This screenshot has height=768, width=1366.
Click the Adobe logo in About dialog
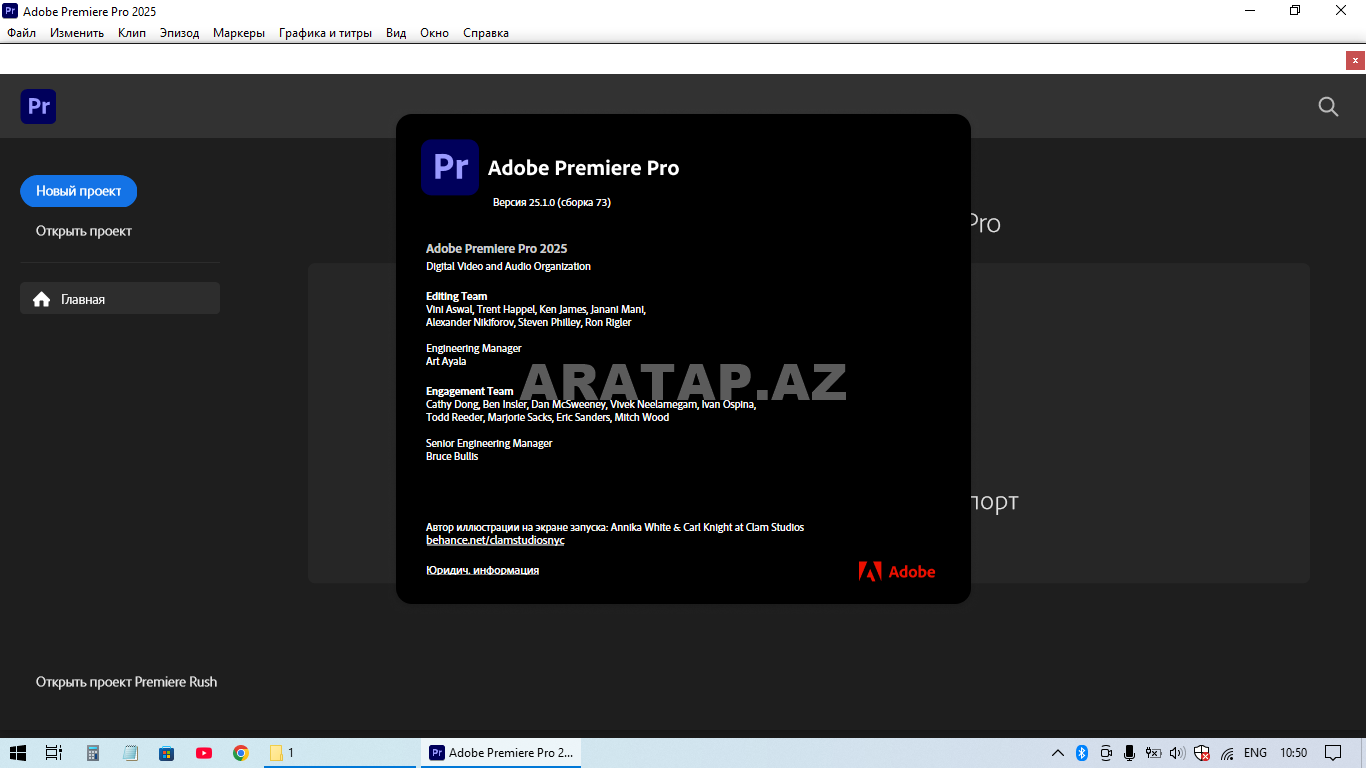click(x=897, y=572)
